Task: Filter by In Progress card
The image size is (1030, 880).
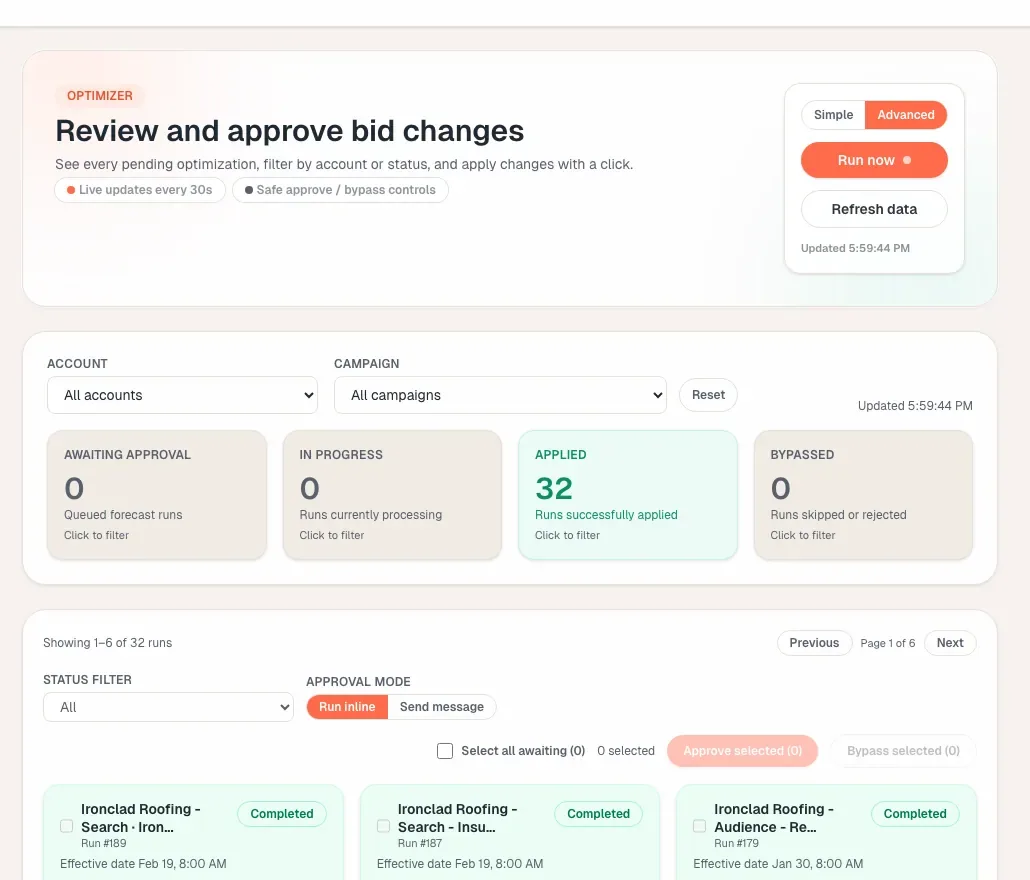Action: [392, 495]
